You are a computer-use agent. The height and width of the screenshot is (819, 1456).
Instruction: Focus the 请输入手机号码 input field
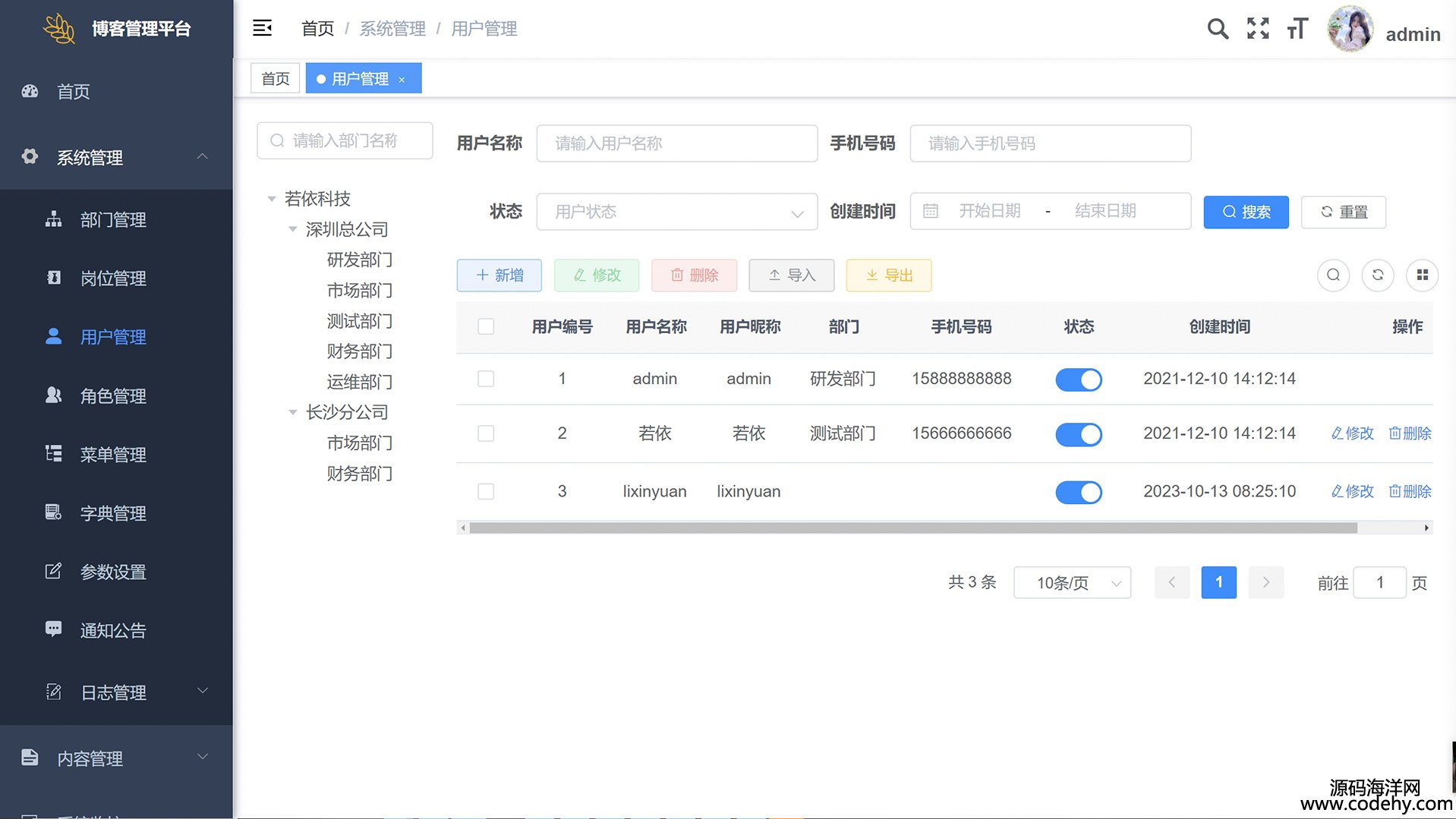click(x=1050, y=143)
